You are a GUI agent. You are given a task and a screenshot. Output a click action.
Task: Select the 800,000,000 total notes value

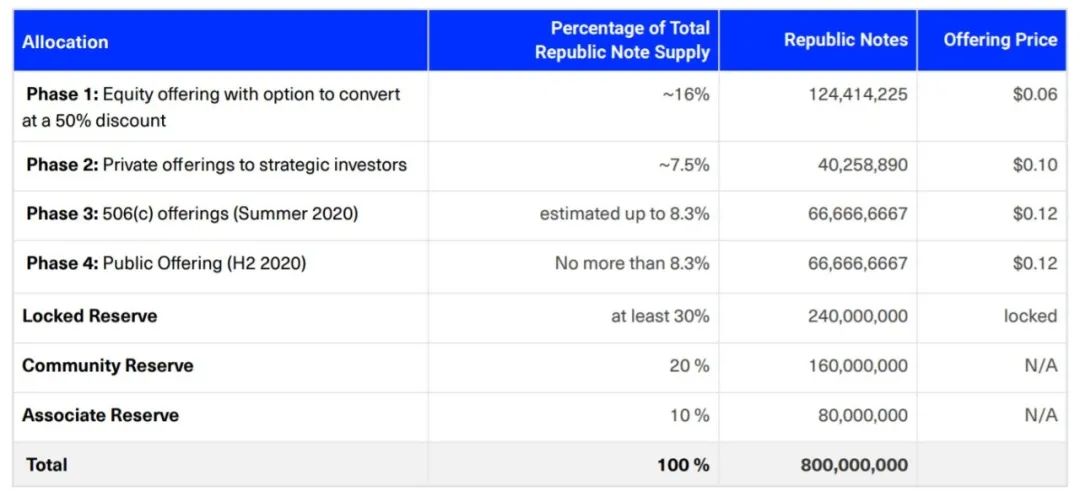click(x=854, y=465)
